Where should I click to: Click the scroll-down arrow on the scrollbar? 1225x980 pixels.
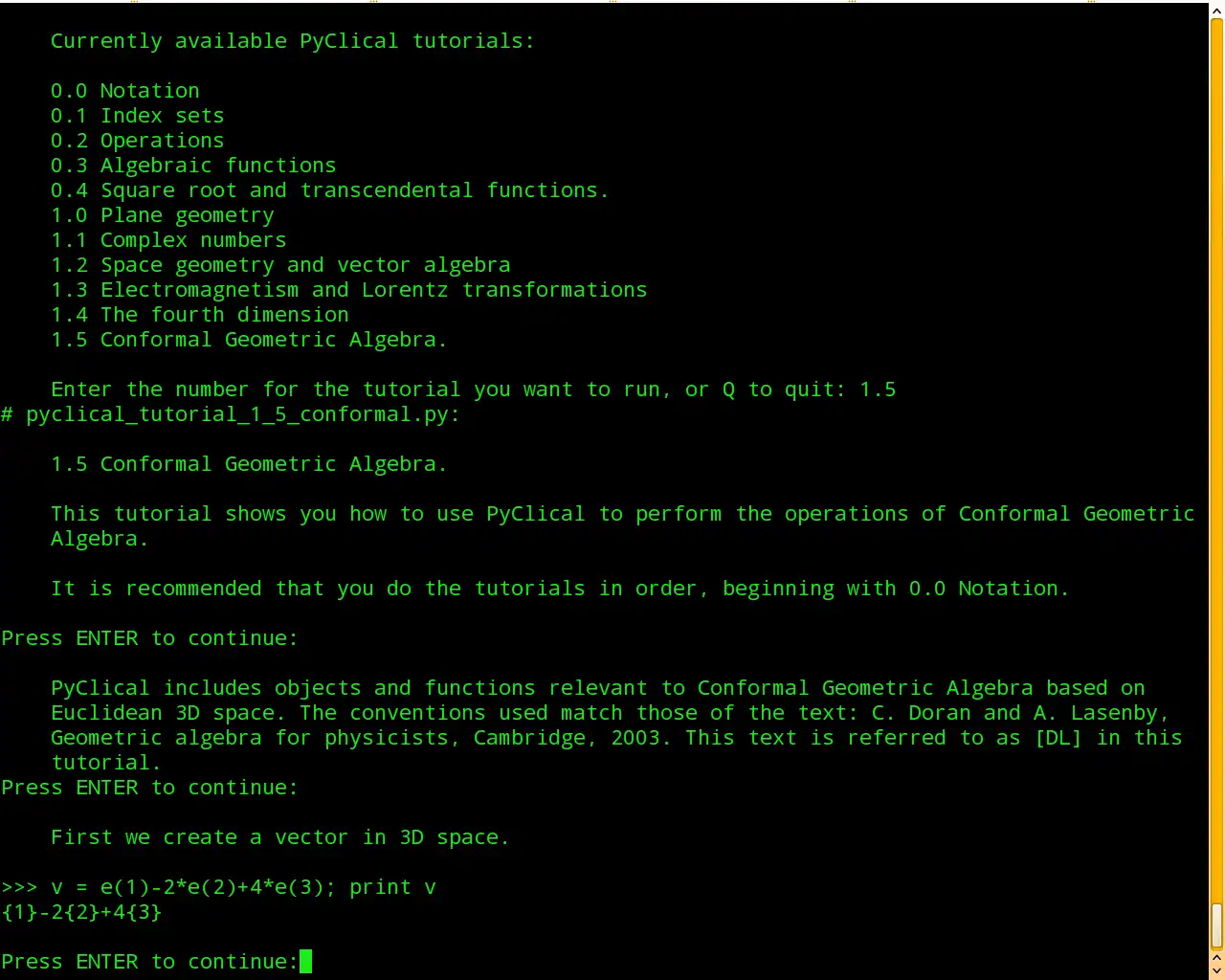(1217, 970)
